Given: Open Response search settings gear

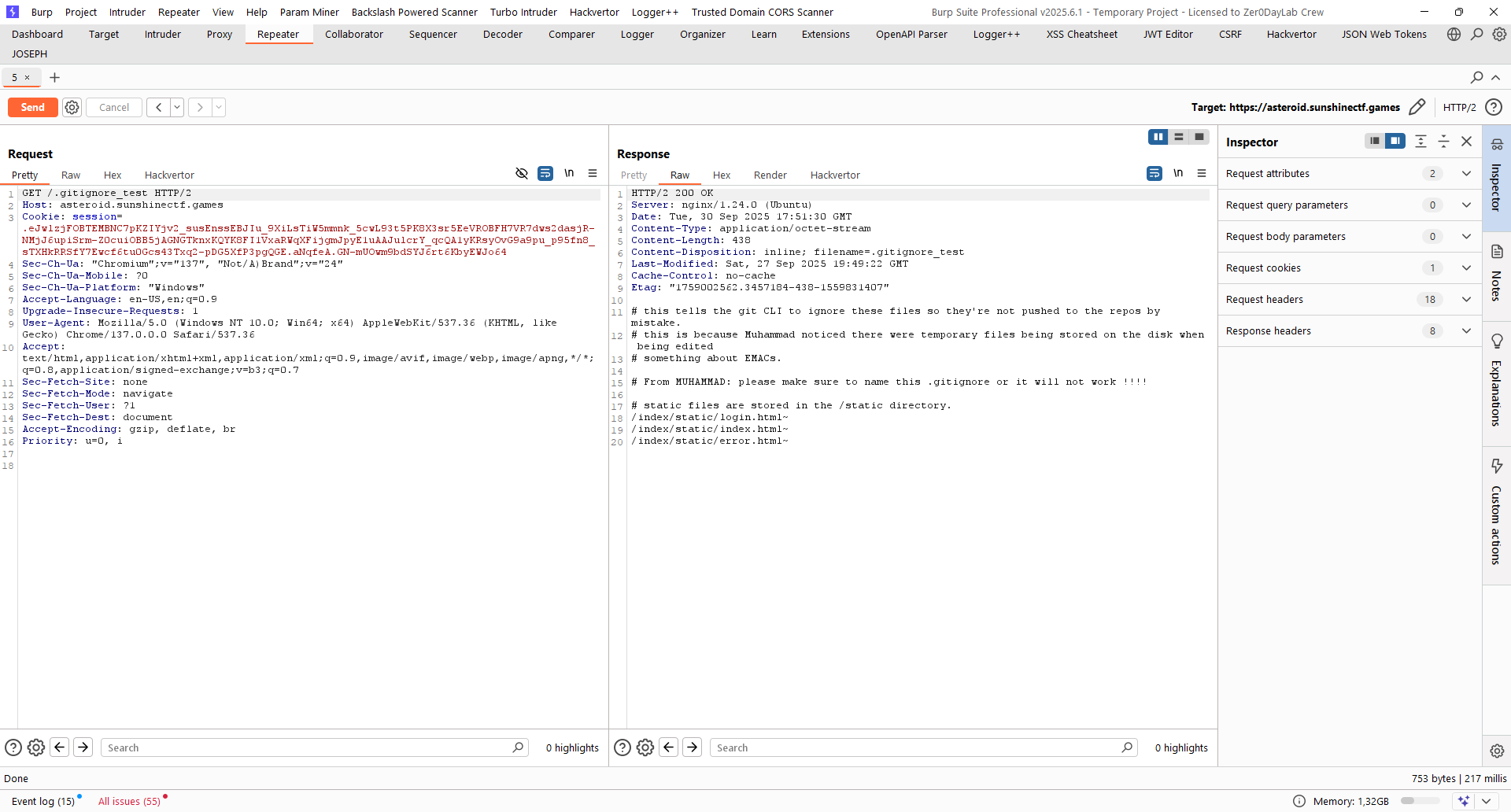Looking at the screenshot, I should [x=645, y=747].
